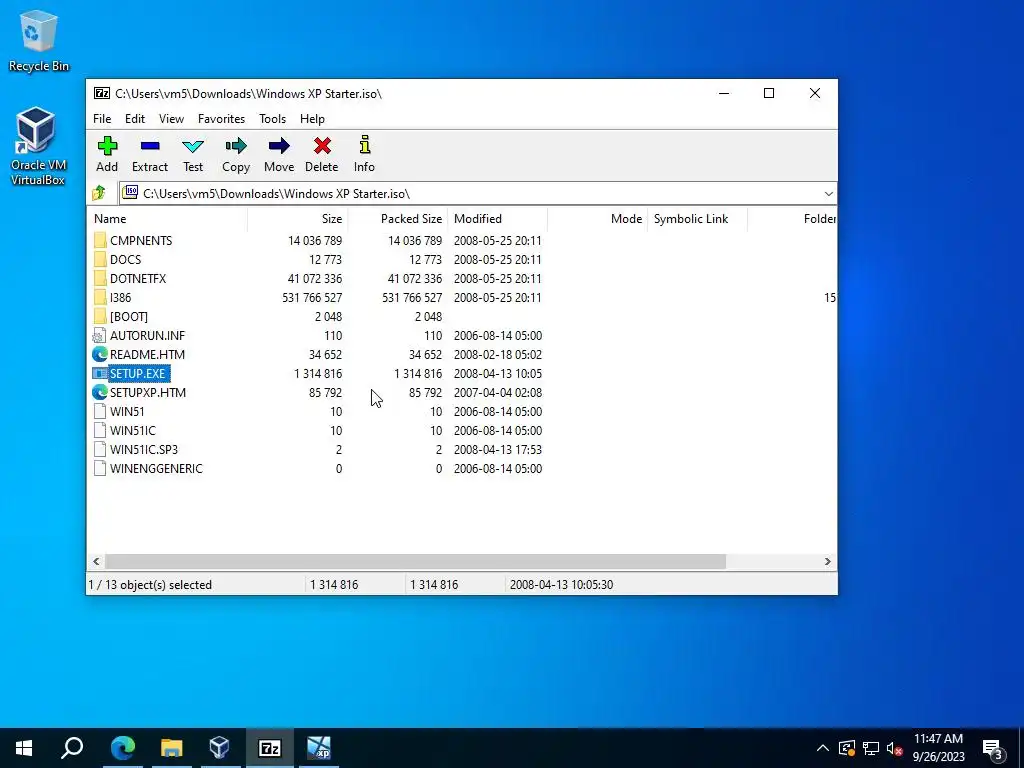Select the WIN51IC file icon

pyautogui.click(x=100, y=430)
